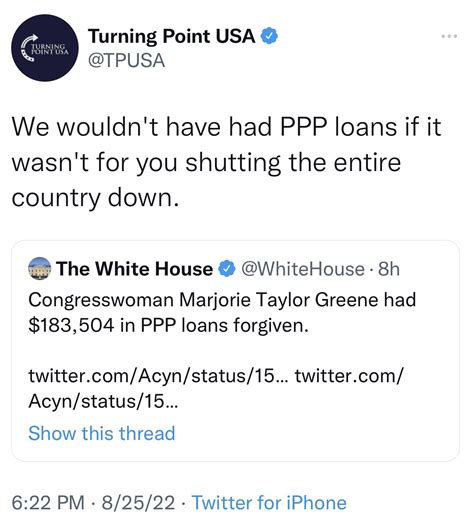
Task: Click the verified badge beside The White House
Action: [x=227, y=269]
